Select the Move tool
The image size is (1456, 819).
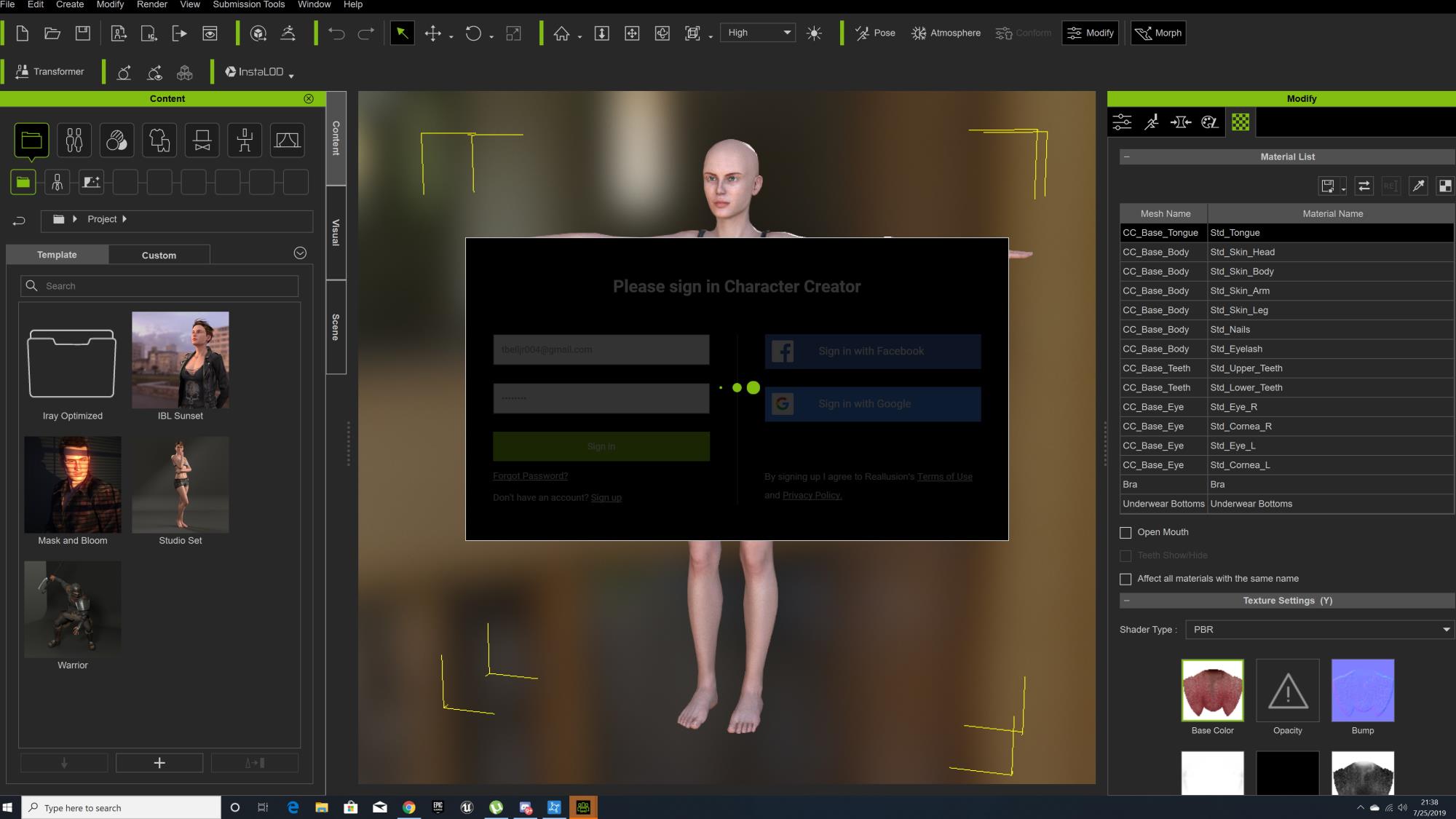[433, 33]
